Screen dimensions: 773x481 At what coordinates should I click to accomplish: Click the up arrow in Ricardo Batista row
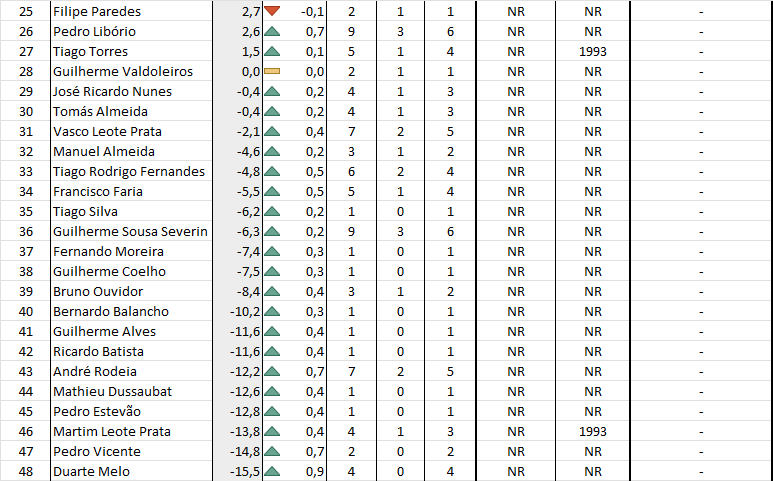tap(272, 351)
